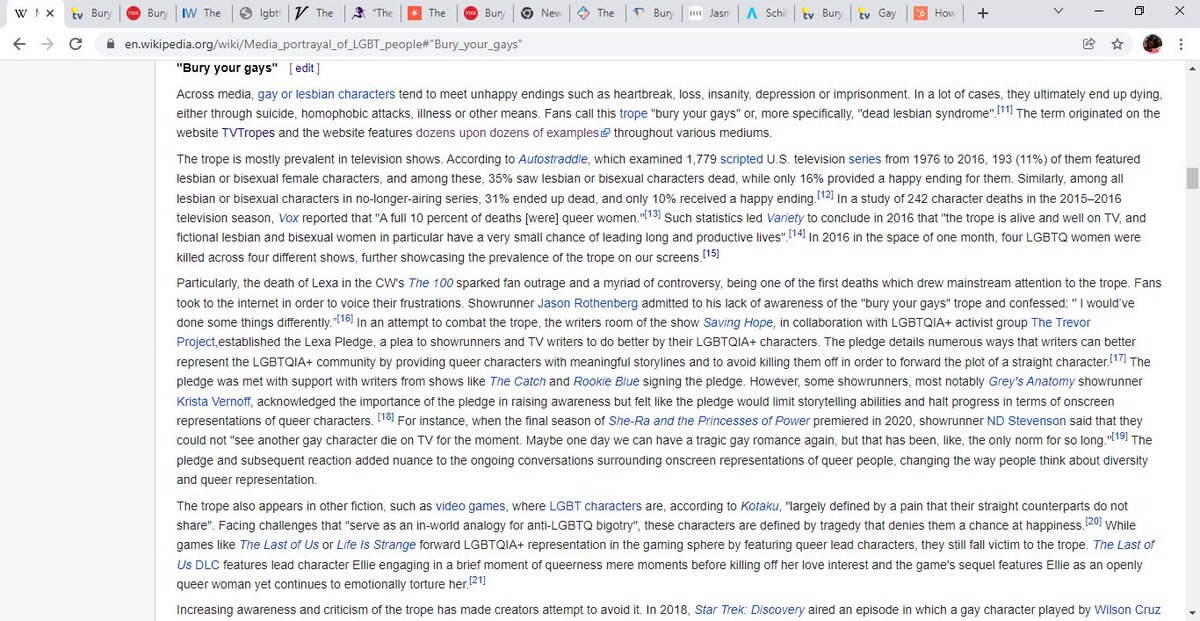This screenshot has width=1200, height=621.
Task: Open the Saving Hope link
Action: click(738, 322)
